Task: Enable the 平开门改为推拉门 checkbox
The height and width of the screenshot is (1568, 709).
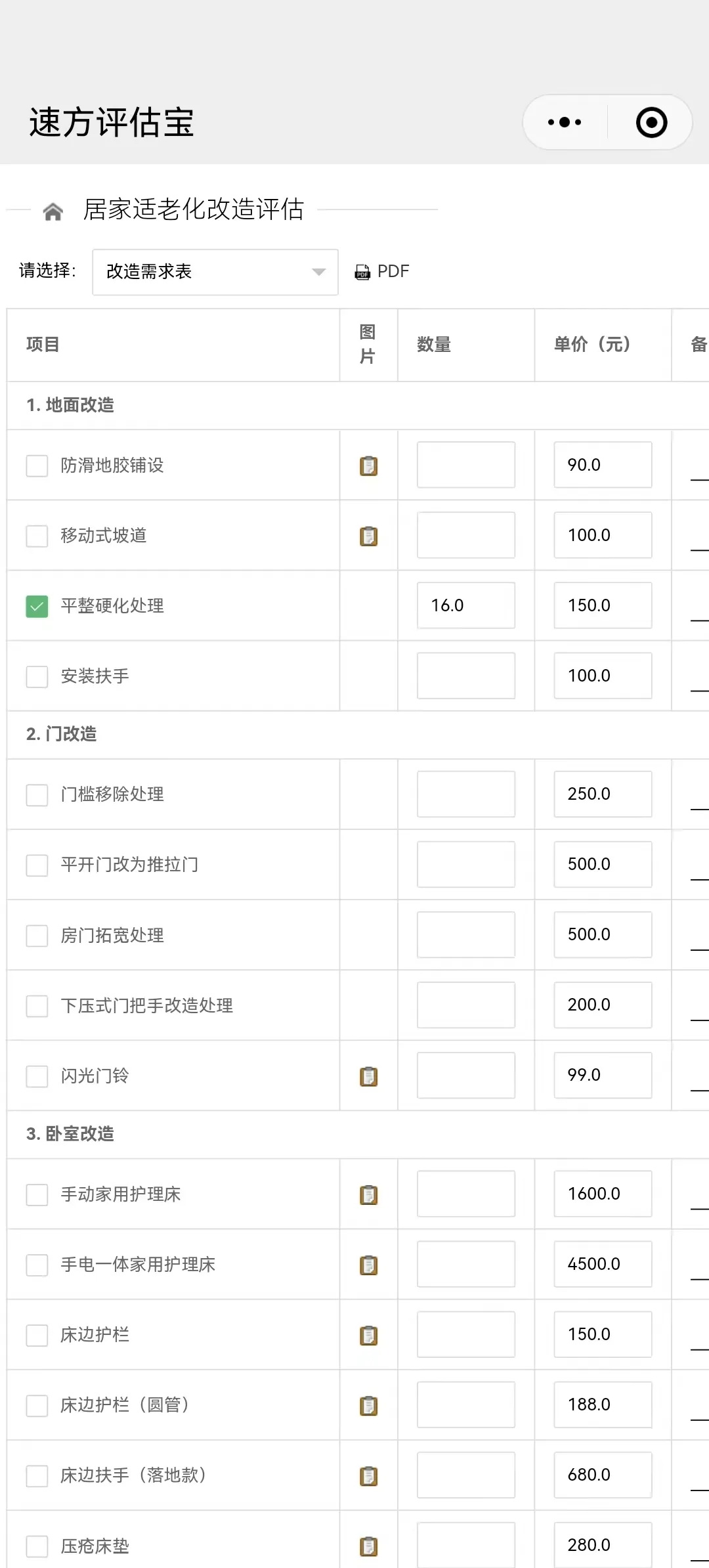Action: point(37,865)
